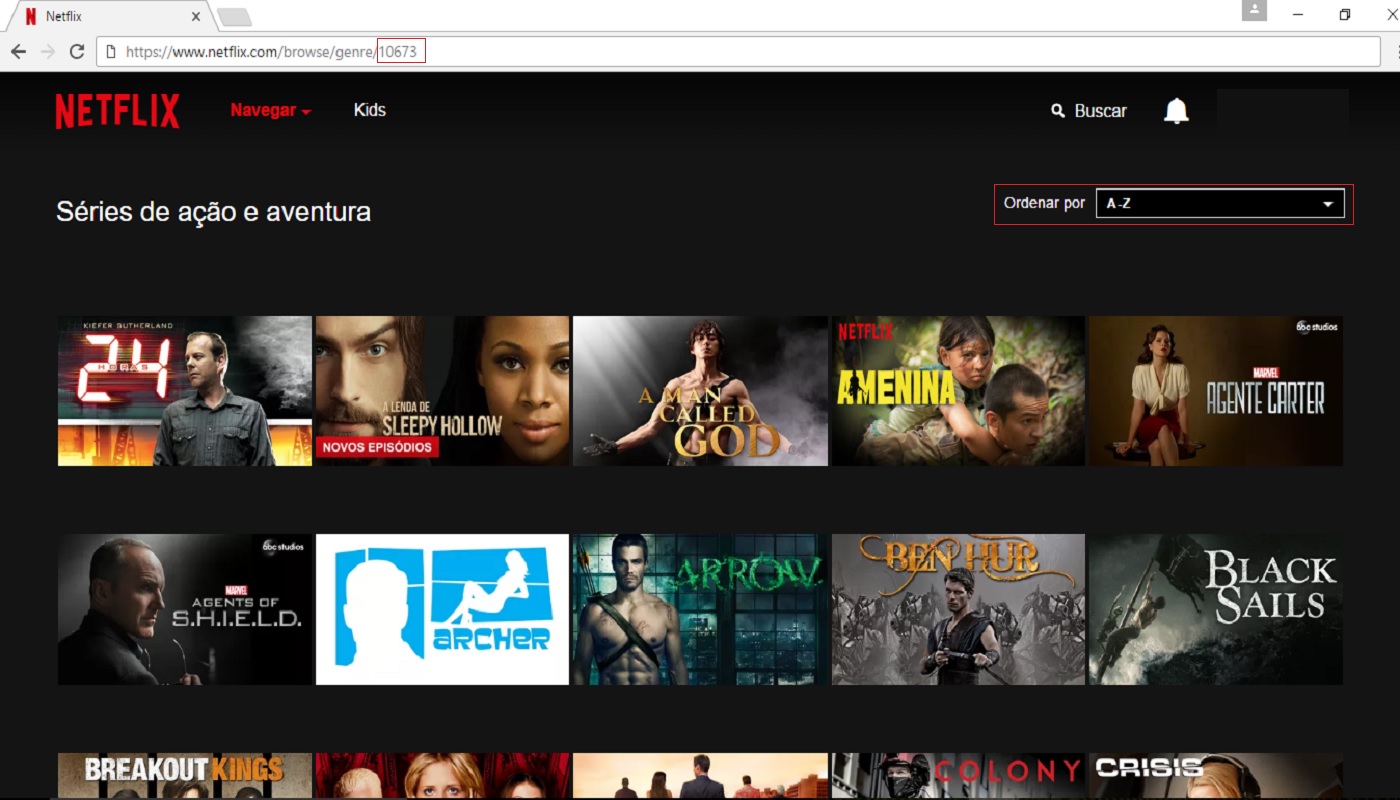Open the A Menina thumbnail
The width and height of the screenshot is (1400, 800).
pyautogui.click(x=958, y=391)
